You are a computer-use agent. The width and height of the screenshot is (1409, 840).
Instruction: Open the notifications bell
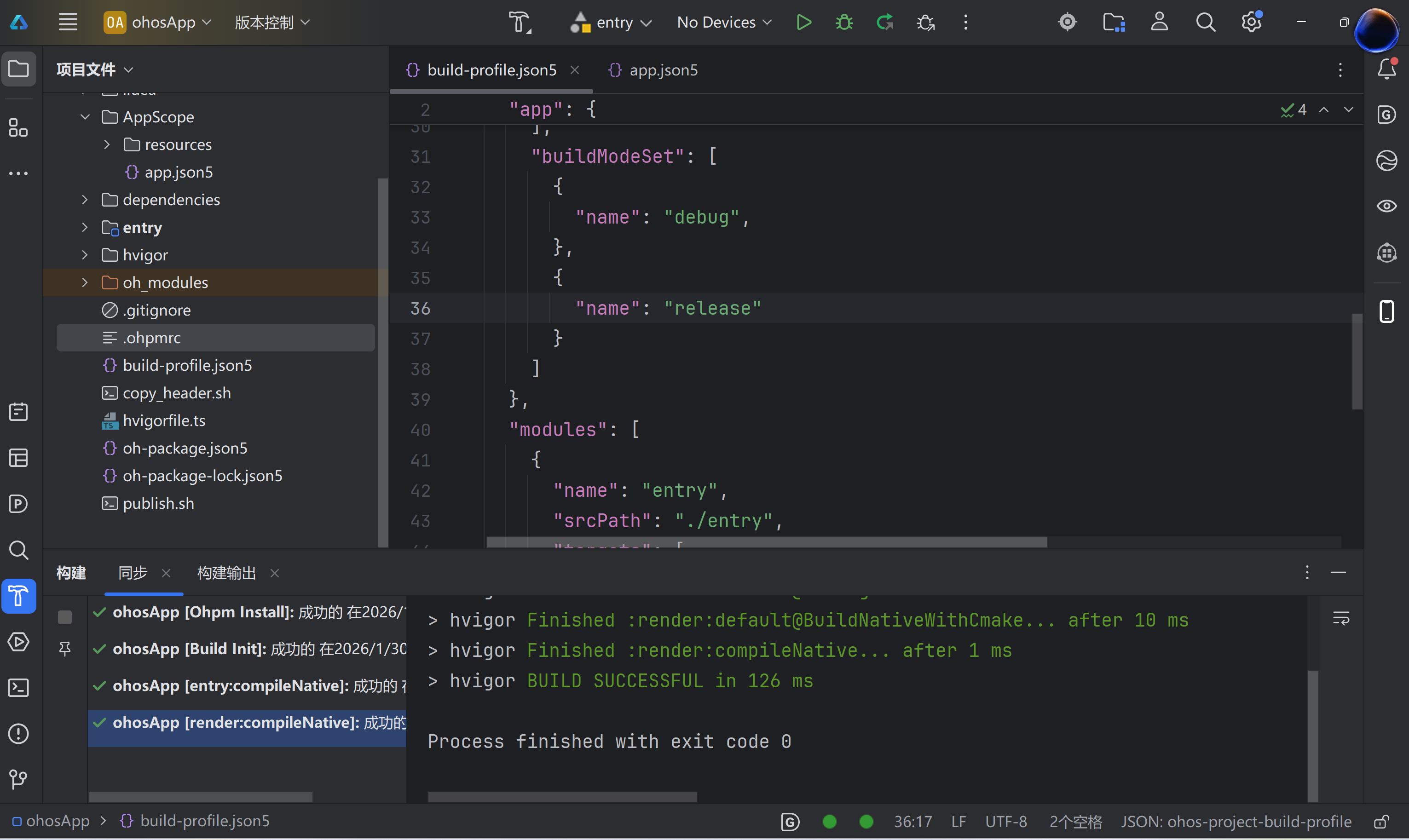pos(1386,69)
